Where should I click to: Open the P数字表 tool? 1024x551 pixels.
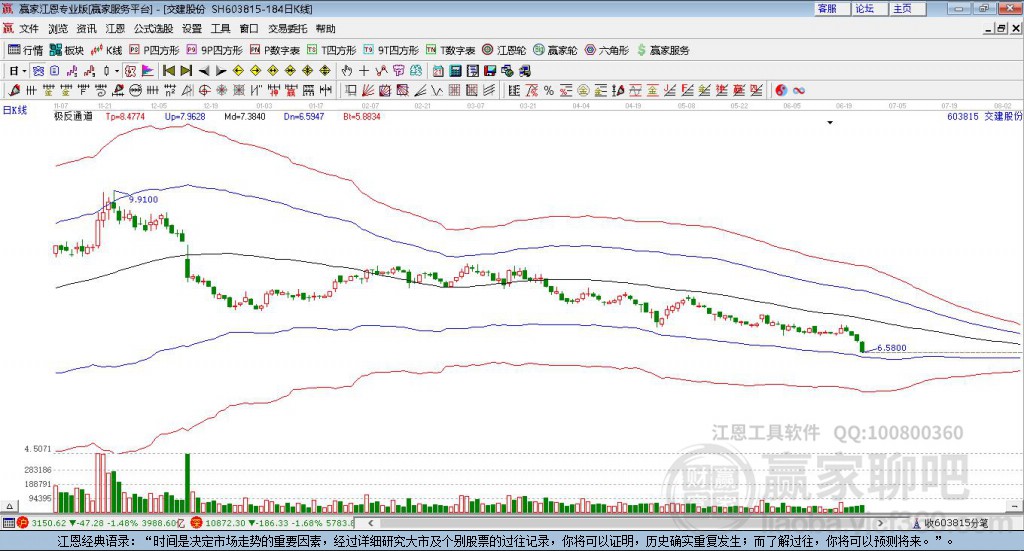(274, 50)
